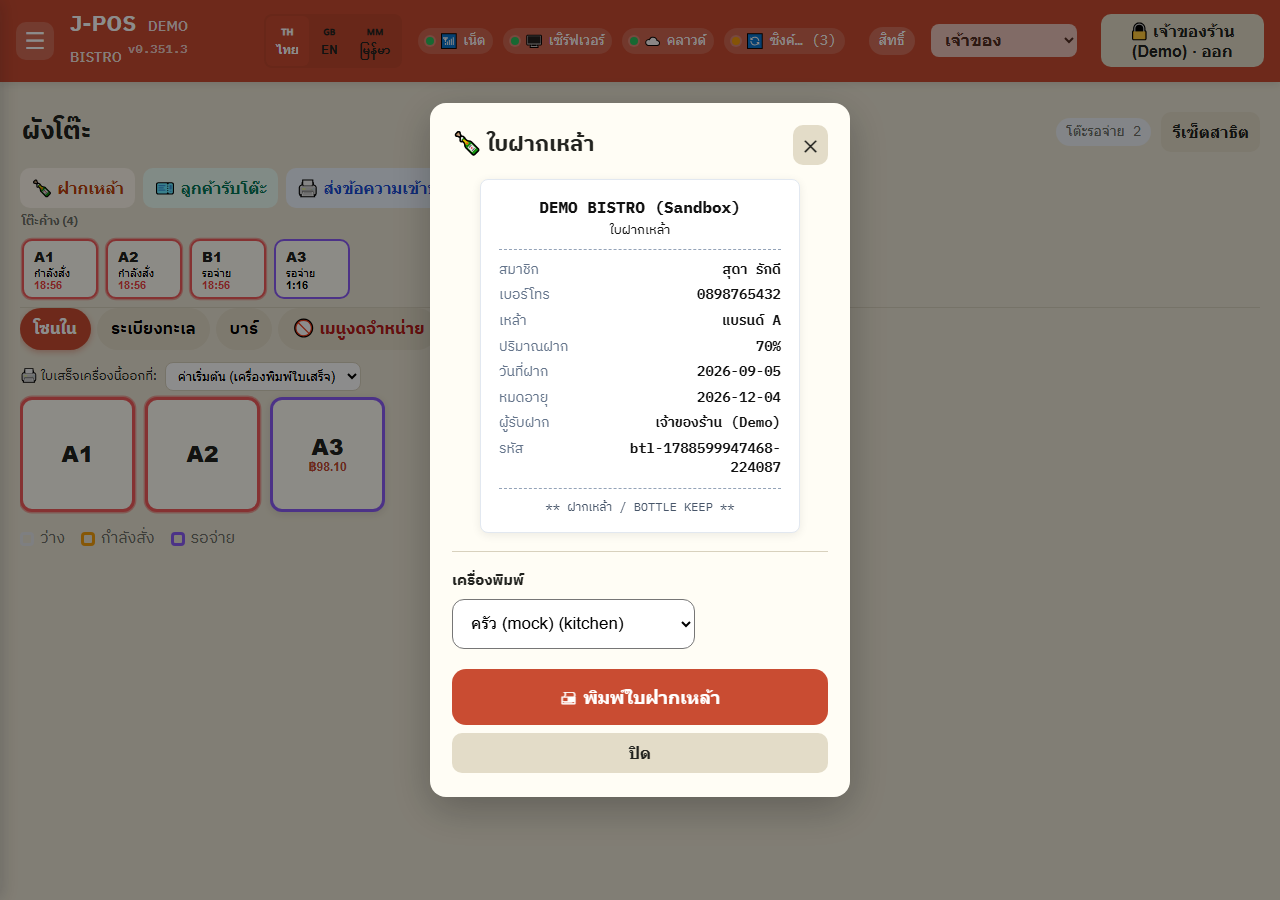Click the code btl-1788599947468-224087
This screenshot has height=900, width=1280.
click(x=705, y=457)
